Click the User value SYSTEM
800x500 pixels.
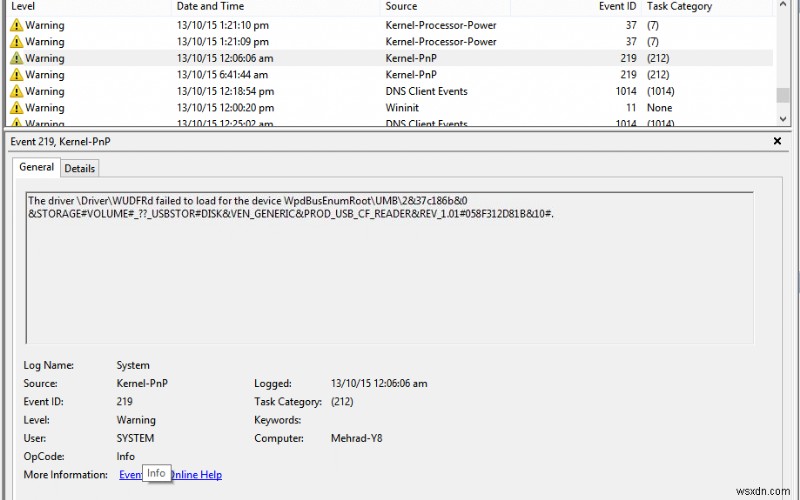[x=135, y=438]
